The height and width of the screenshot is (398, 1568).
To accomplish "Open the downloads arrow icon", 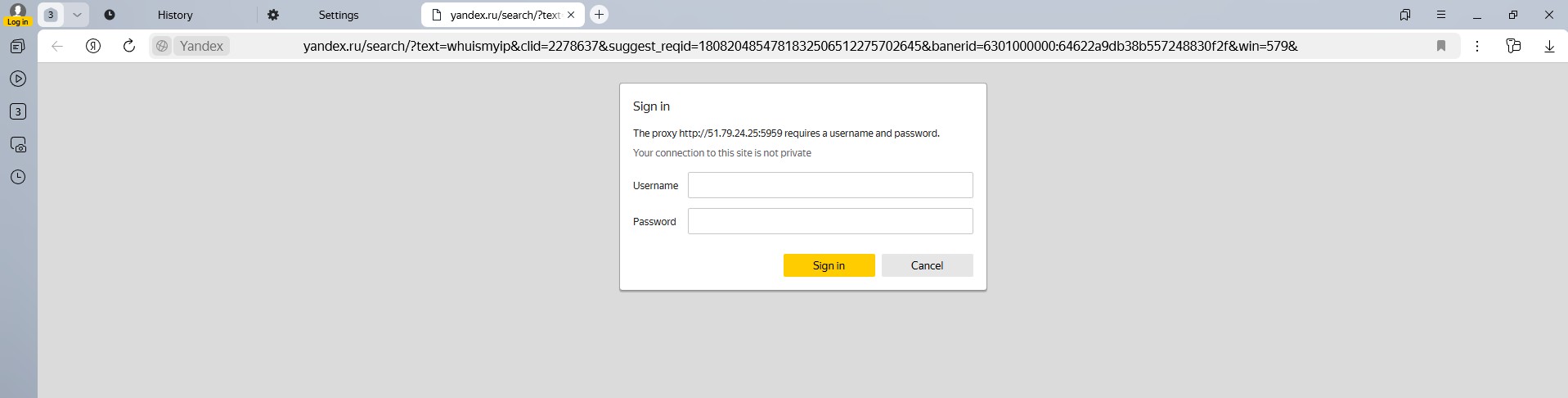I will 1548,46.
